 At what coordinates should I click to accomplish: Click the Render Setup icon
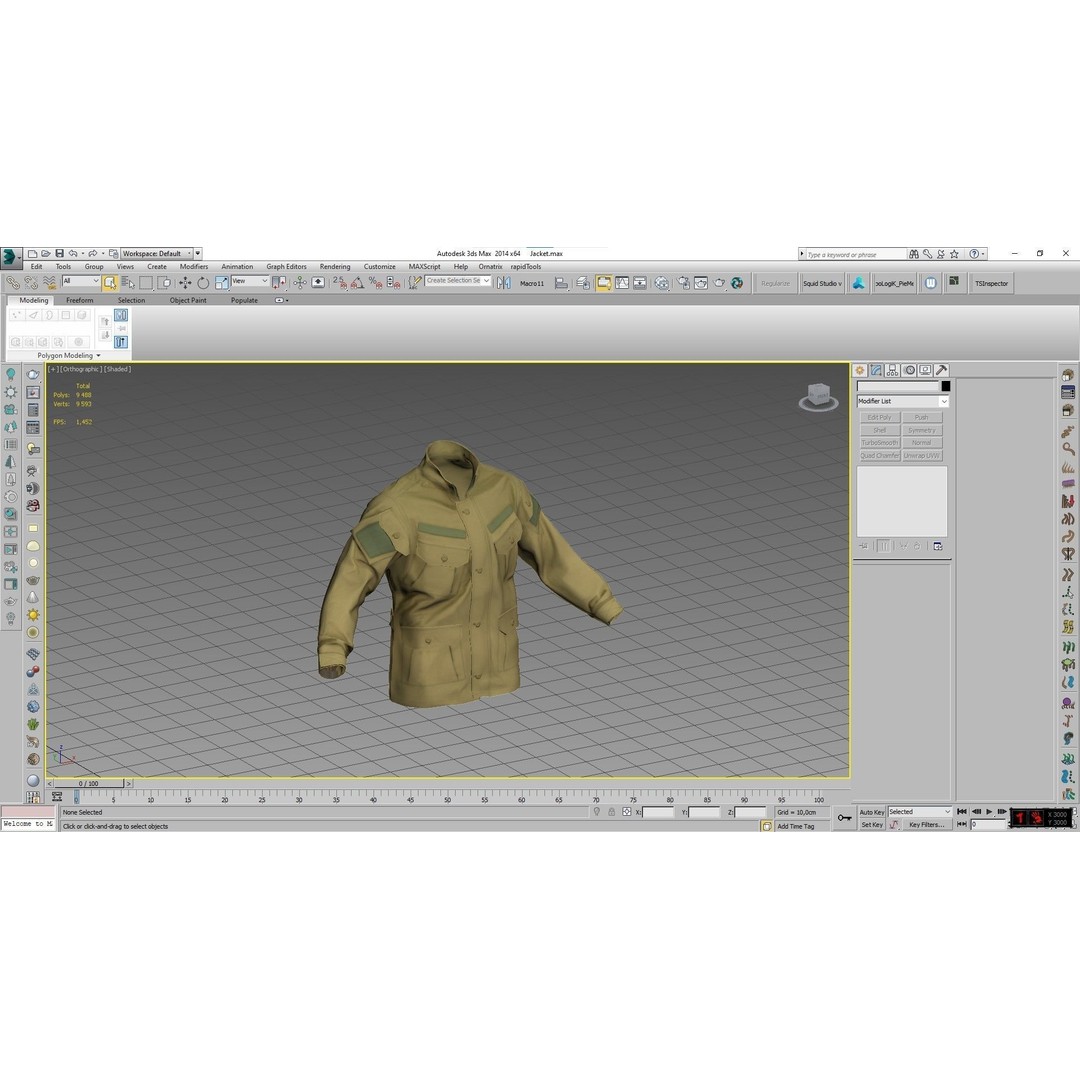683,282
